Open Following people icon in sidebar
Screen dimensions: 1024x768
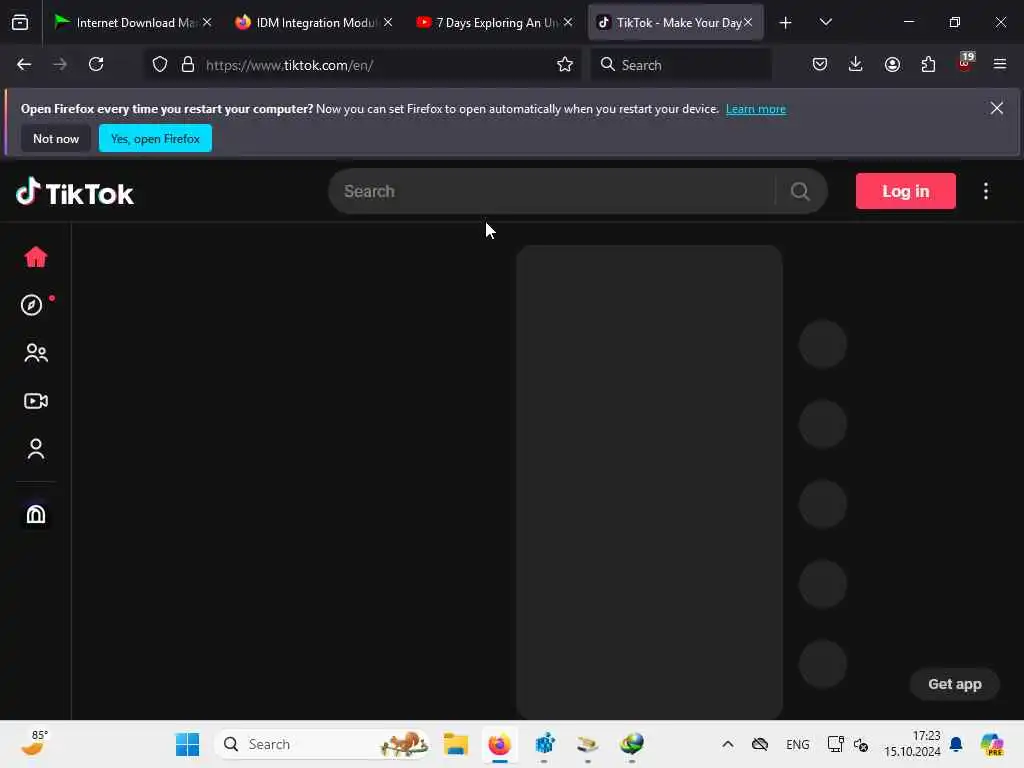click(36, 353)
